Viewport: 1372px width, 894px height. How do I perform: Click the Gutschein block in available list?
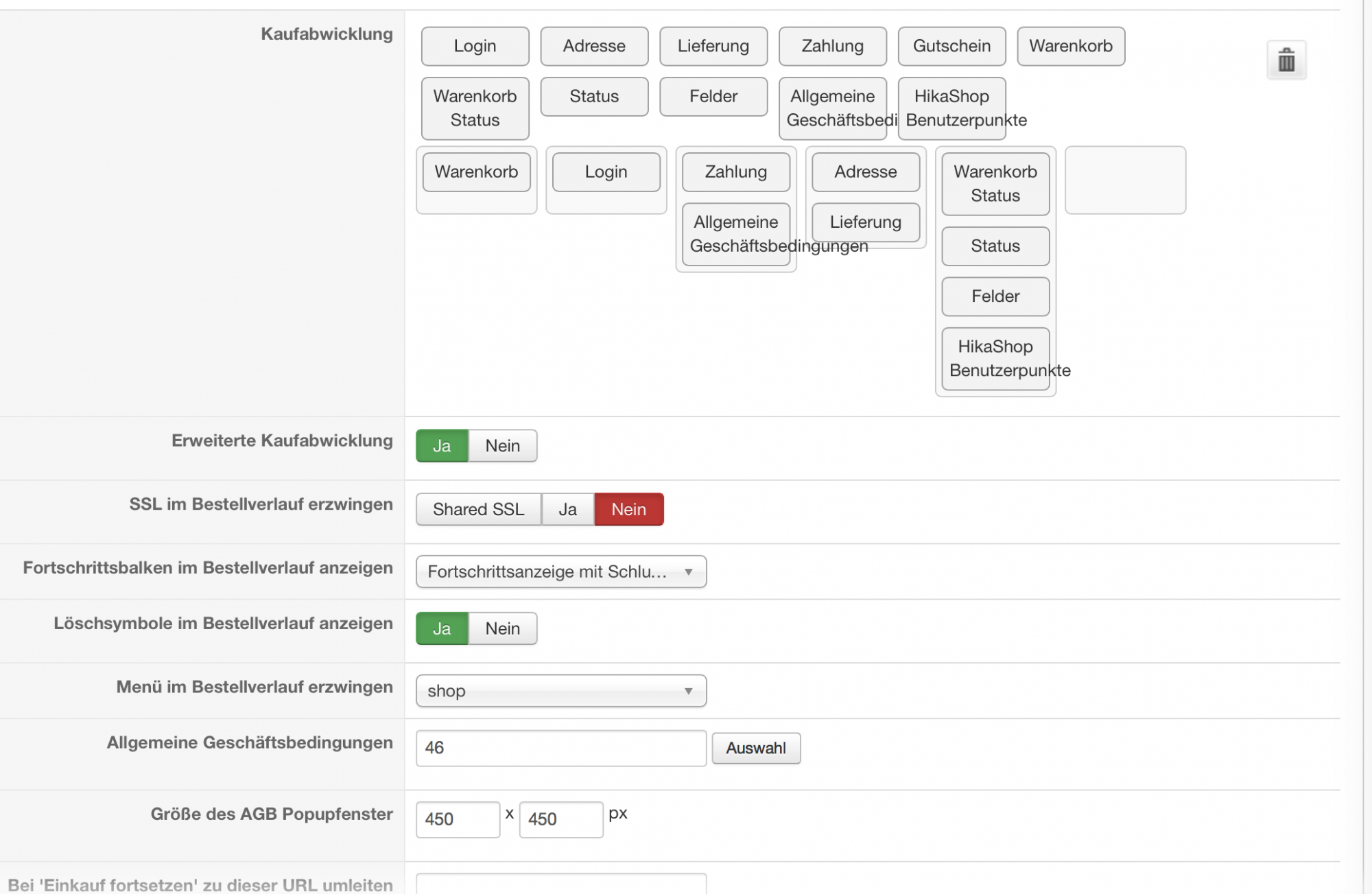pos(951,46)
